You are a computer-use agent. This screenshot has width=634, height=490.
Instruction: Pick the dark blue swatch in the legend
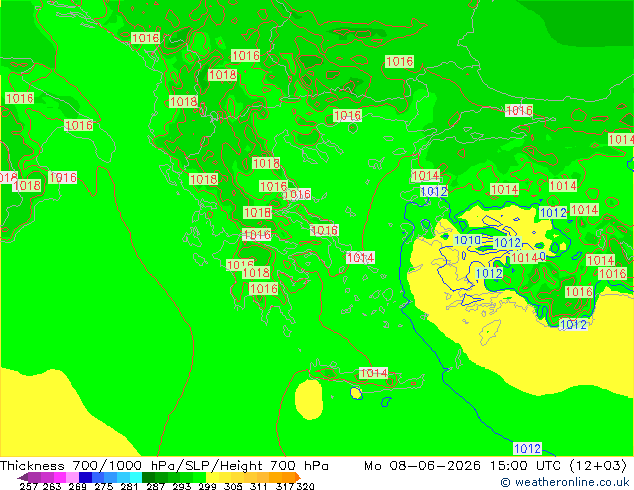point(85,477)
